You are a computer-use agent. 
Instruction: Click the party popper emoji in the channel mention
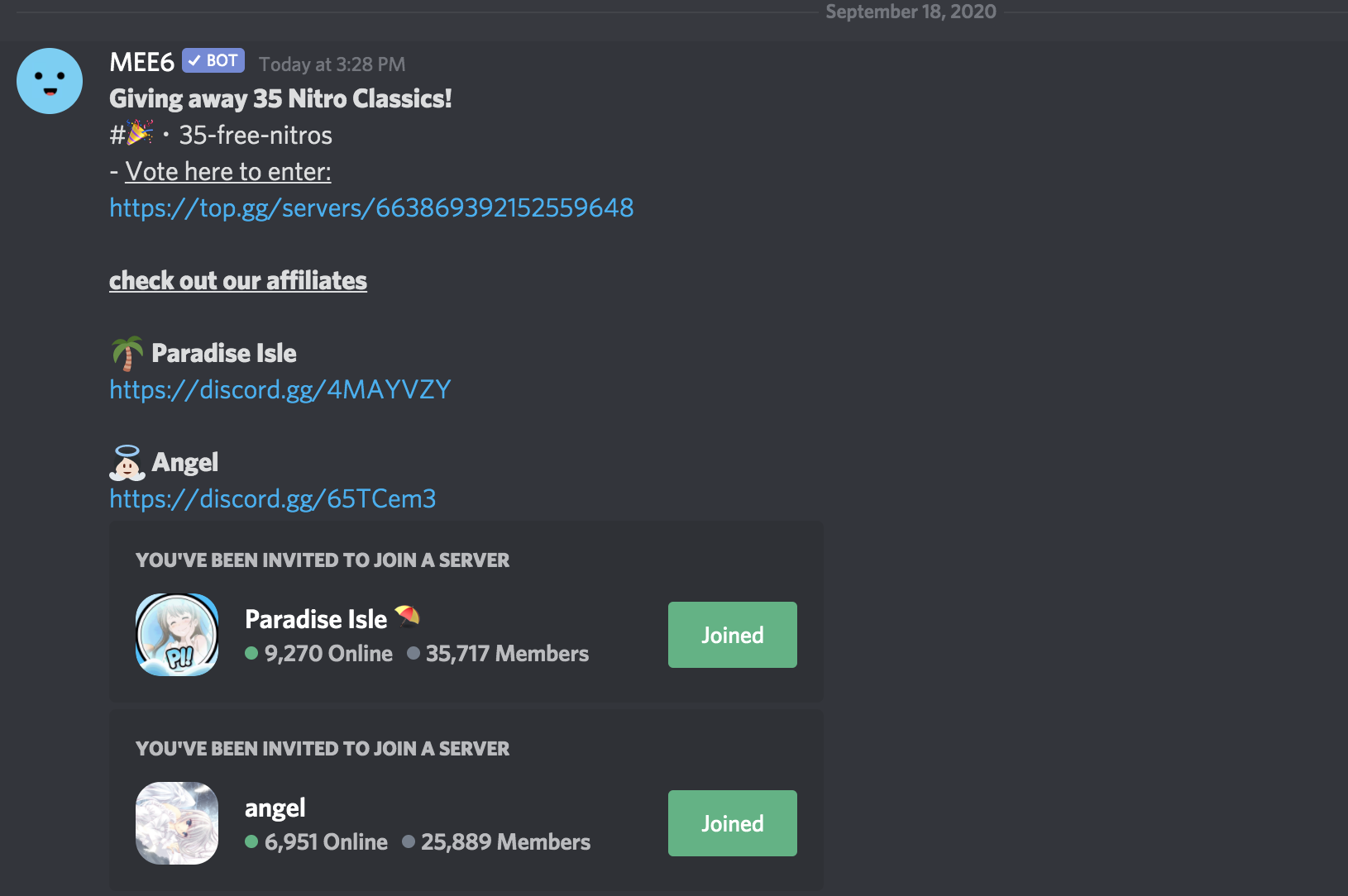(140, 133)
